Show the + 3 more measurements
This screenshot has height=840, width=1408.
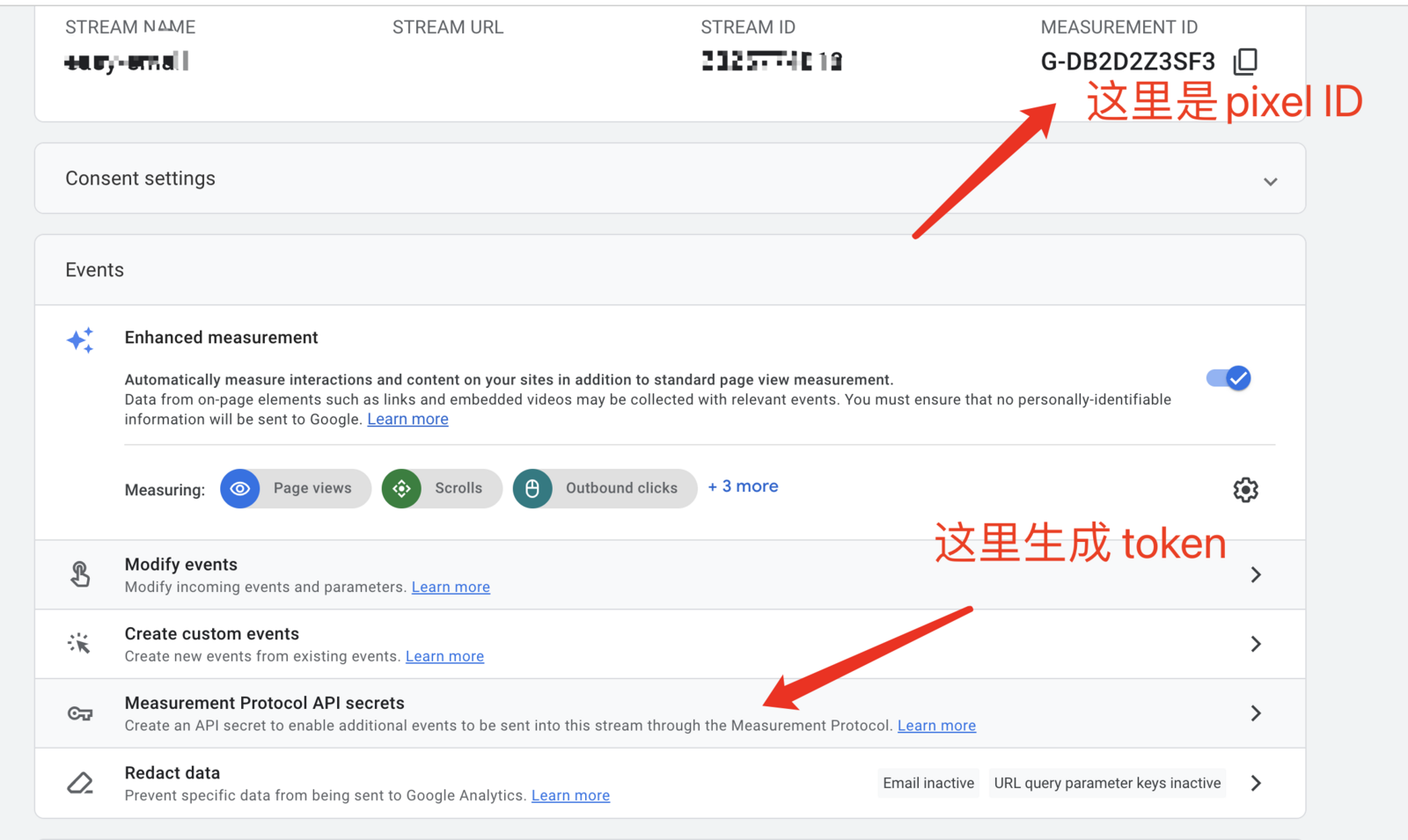pyautogui.click(x=743, y=486)
